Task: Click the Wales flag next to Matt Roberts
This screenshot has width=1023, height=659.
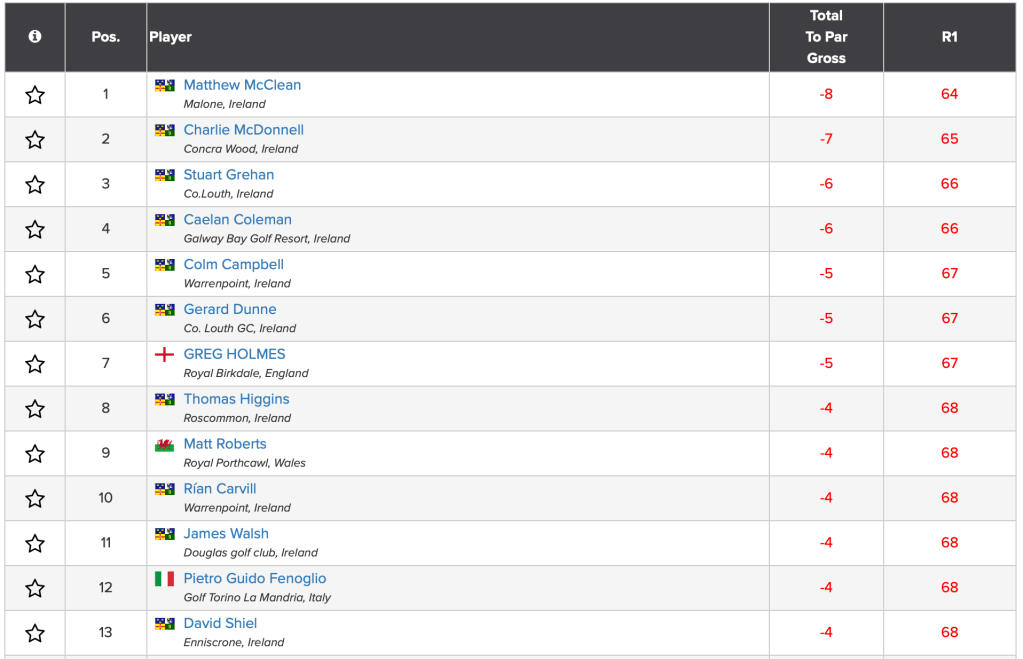Action: (165, 444)
